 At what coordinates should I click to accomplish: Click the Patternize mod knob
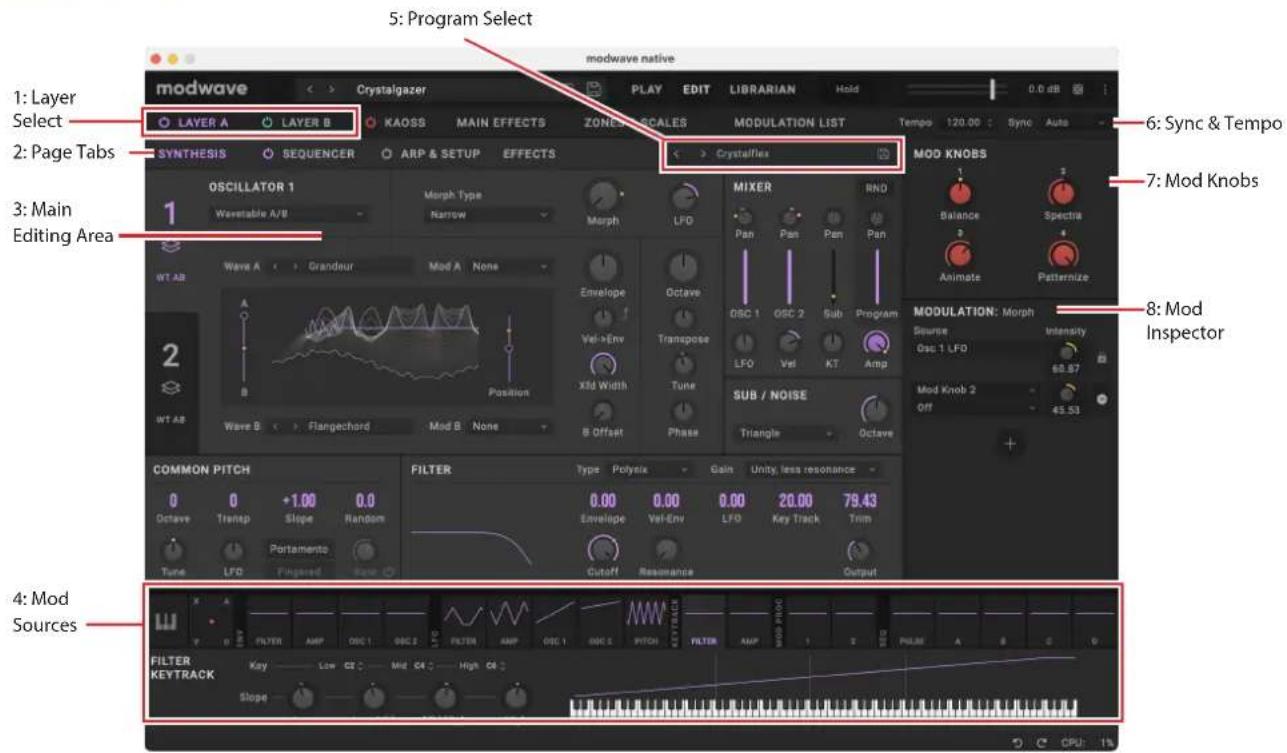coord(1063,257)
